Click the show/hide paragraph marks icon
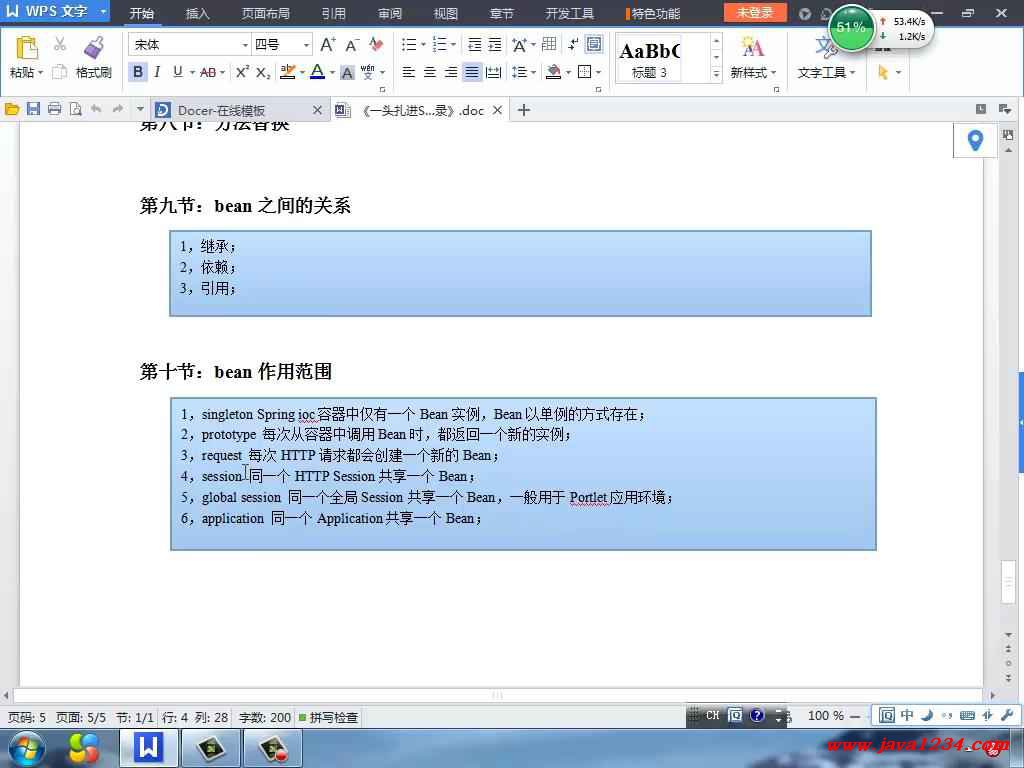1024x768 pixels. click(573, 44)
